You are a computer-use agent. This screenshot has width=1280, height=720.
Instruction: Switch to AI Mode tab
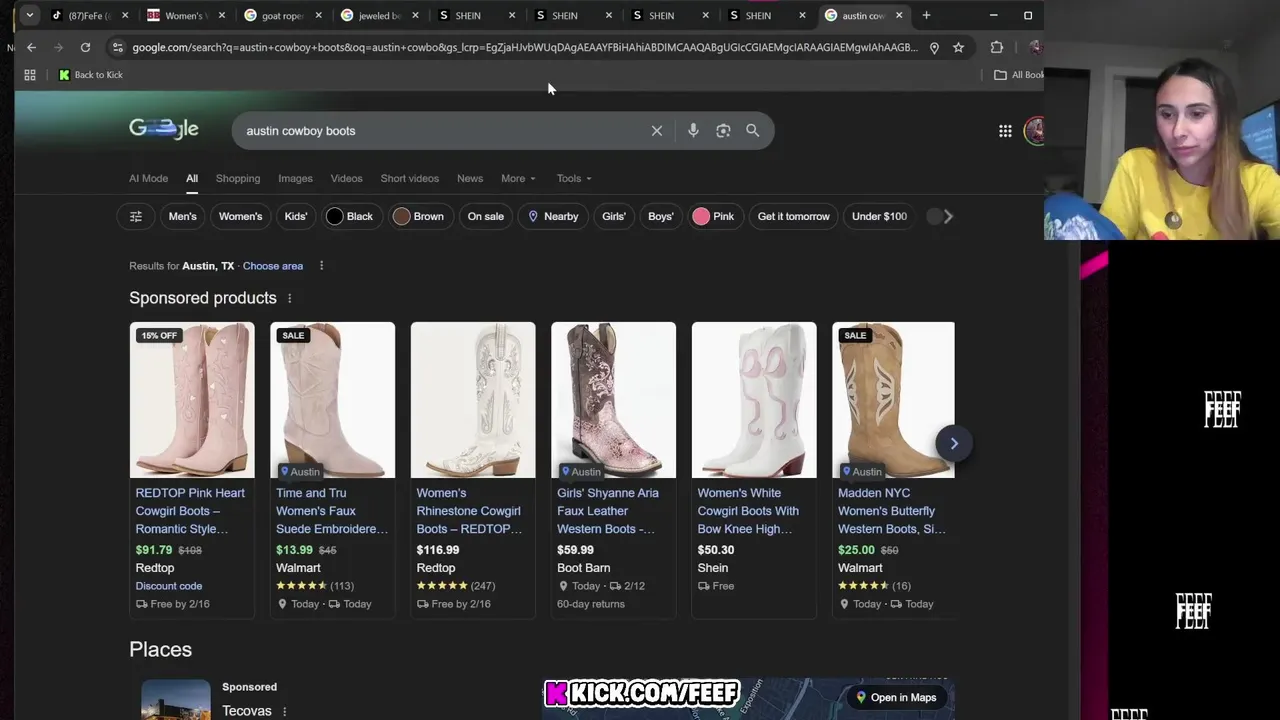[148, 178]
